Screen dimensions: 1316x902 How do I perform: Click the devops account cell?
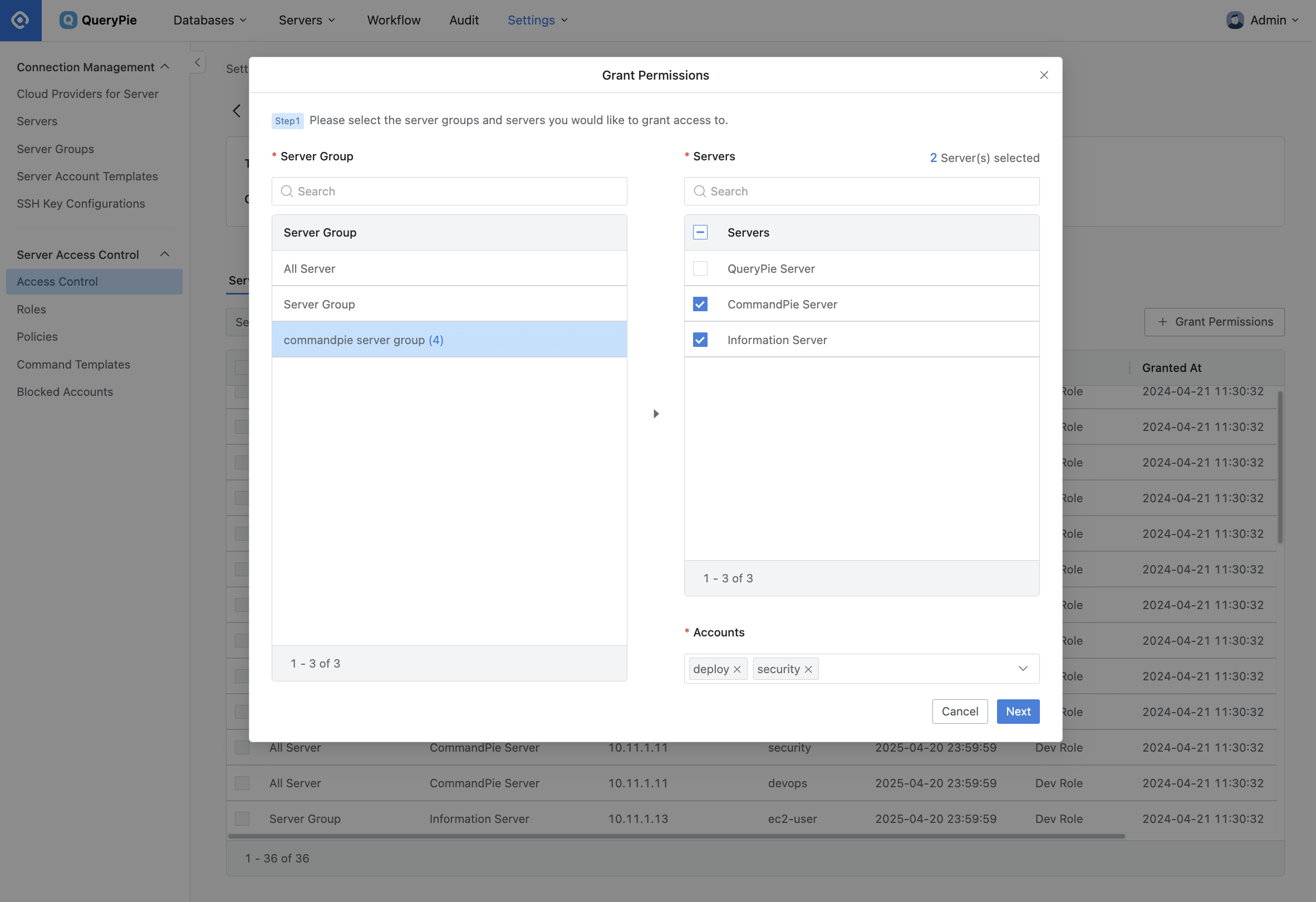[x=787, y=783]
